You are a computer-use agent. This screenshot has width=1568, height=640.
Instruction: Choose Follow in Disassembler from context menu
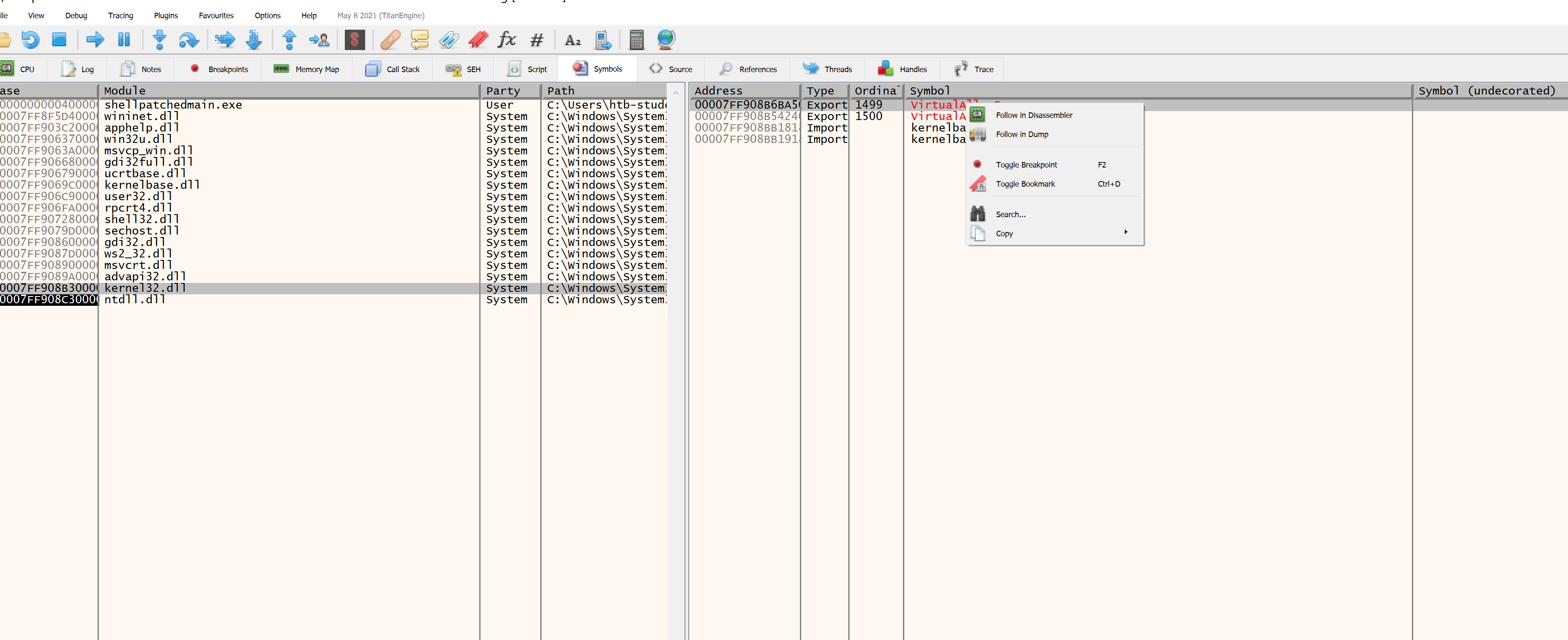click(1054, 115)
